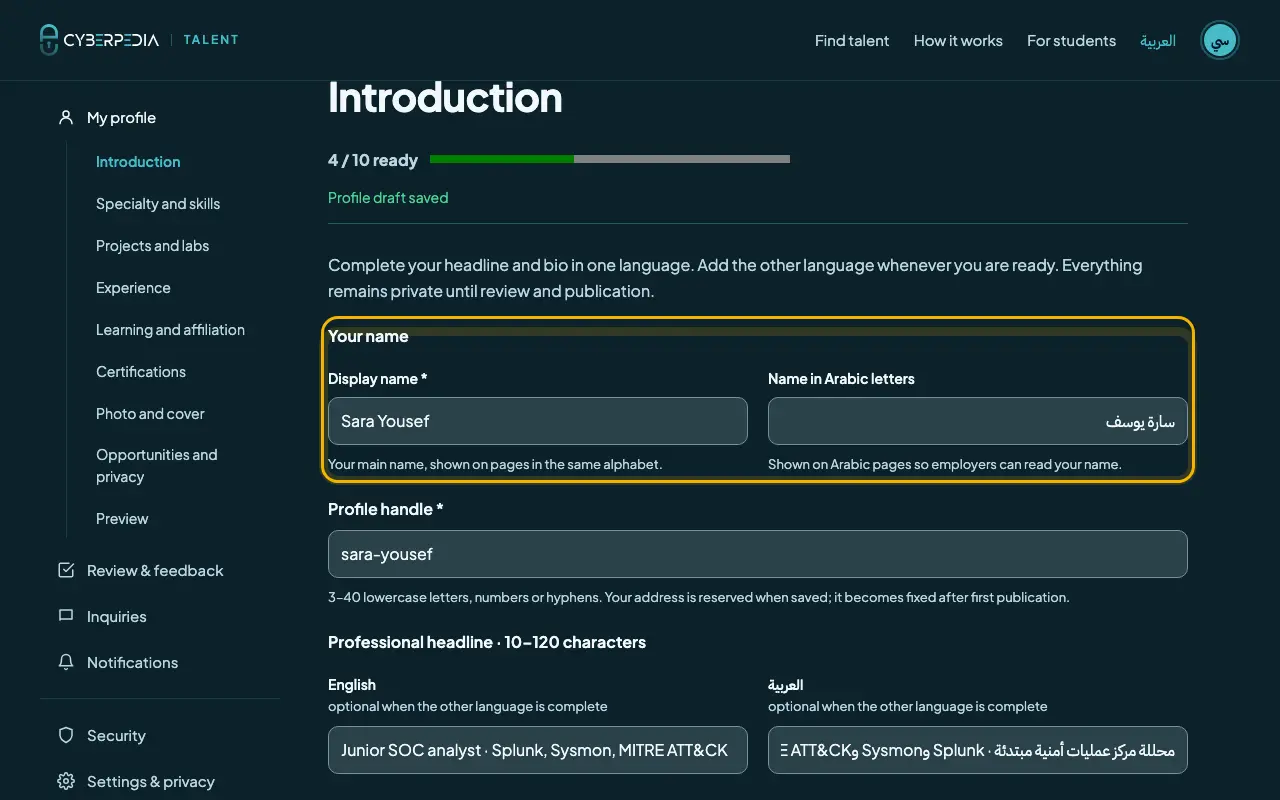Image resolution: width=1280 pixels, height=800 pixels.
Task: Open Inquiries
Action: click(x=117, y=617)
